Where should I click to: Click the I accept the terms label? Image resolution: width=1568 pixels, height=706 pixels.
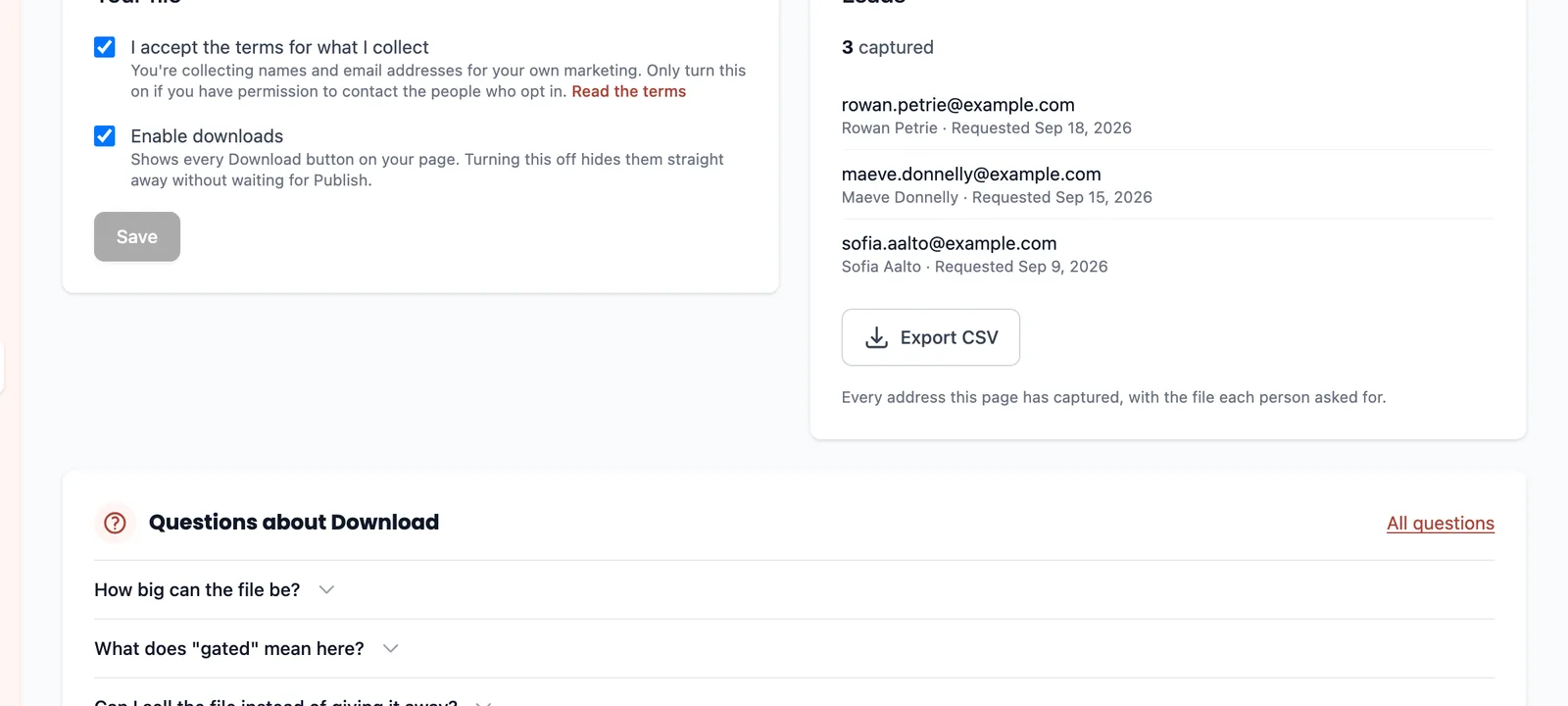(x=280, y=47)
